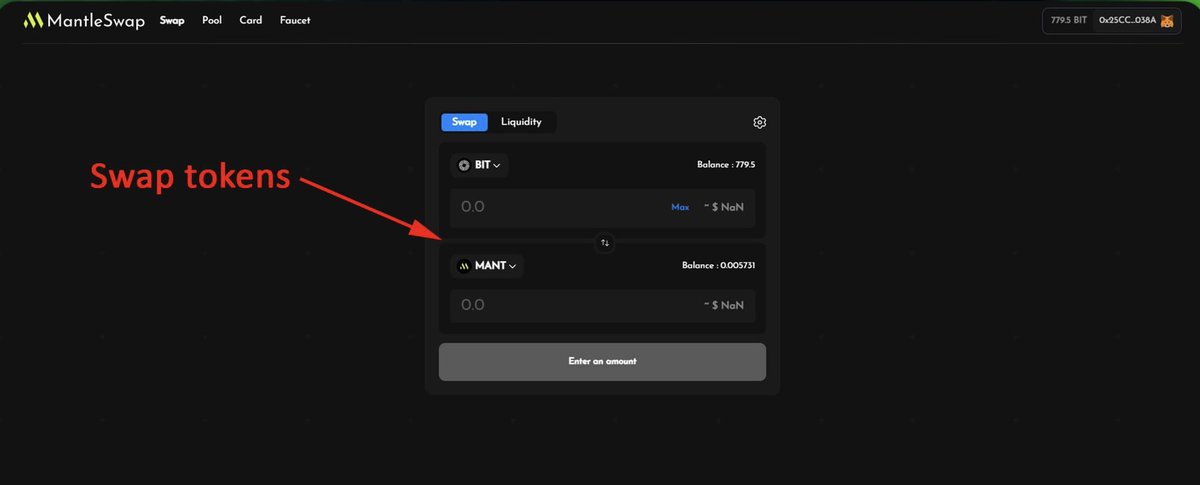Click the wallet address 0x25CC...038A
The image size is (1200, 485).
tap(1127, 20)
